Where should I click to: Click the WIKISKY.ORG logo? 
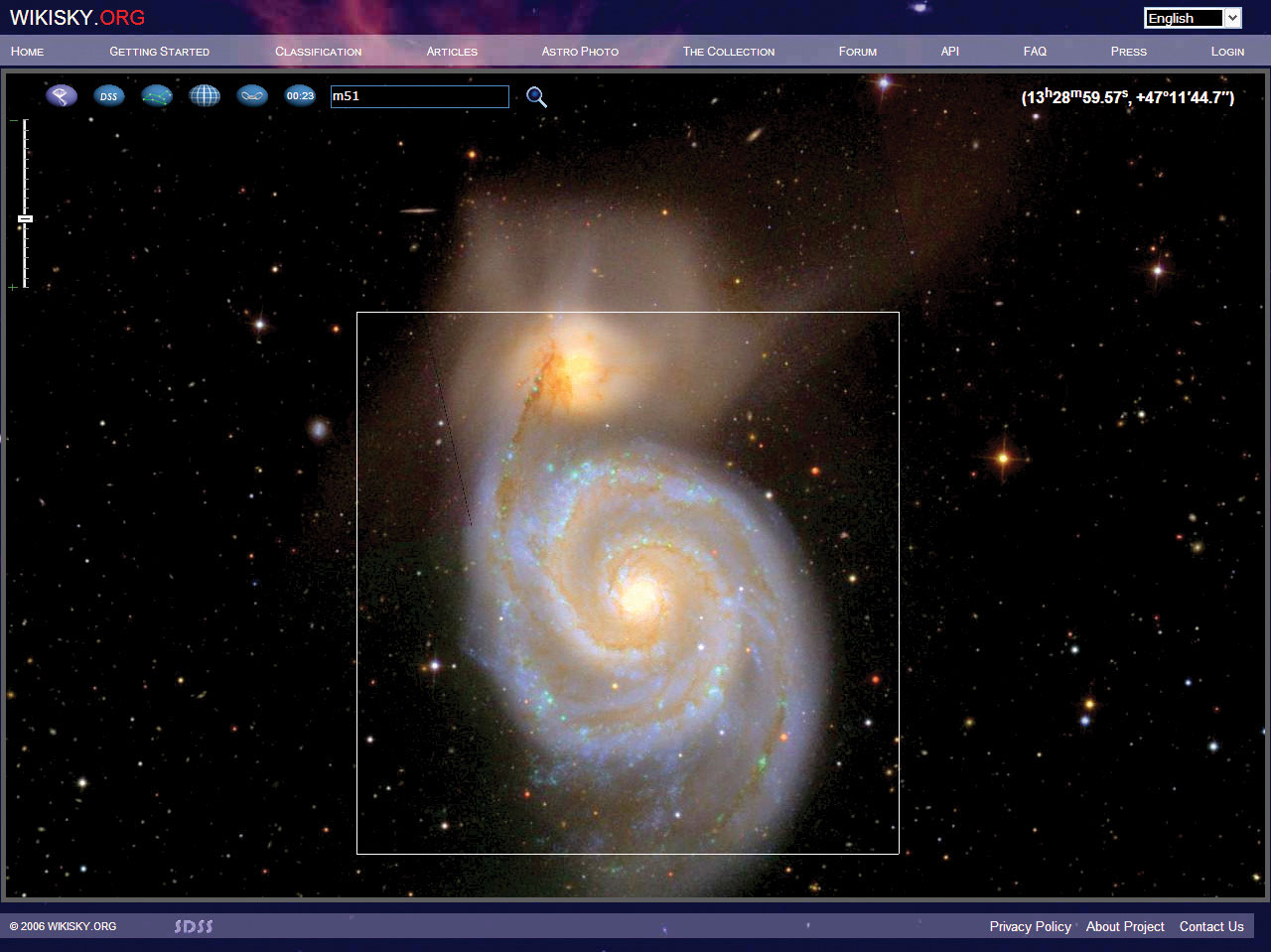pos(77,18)
